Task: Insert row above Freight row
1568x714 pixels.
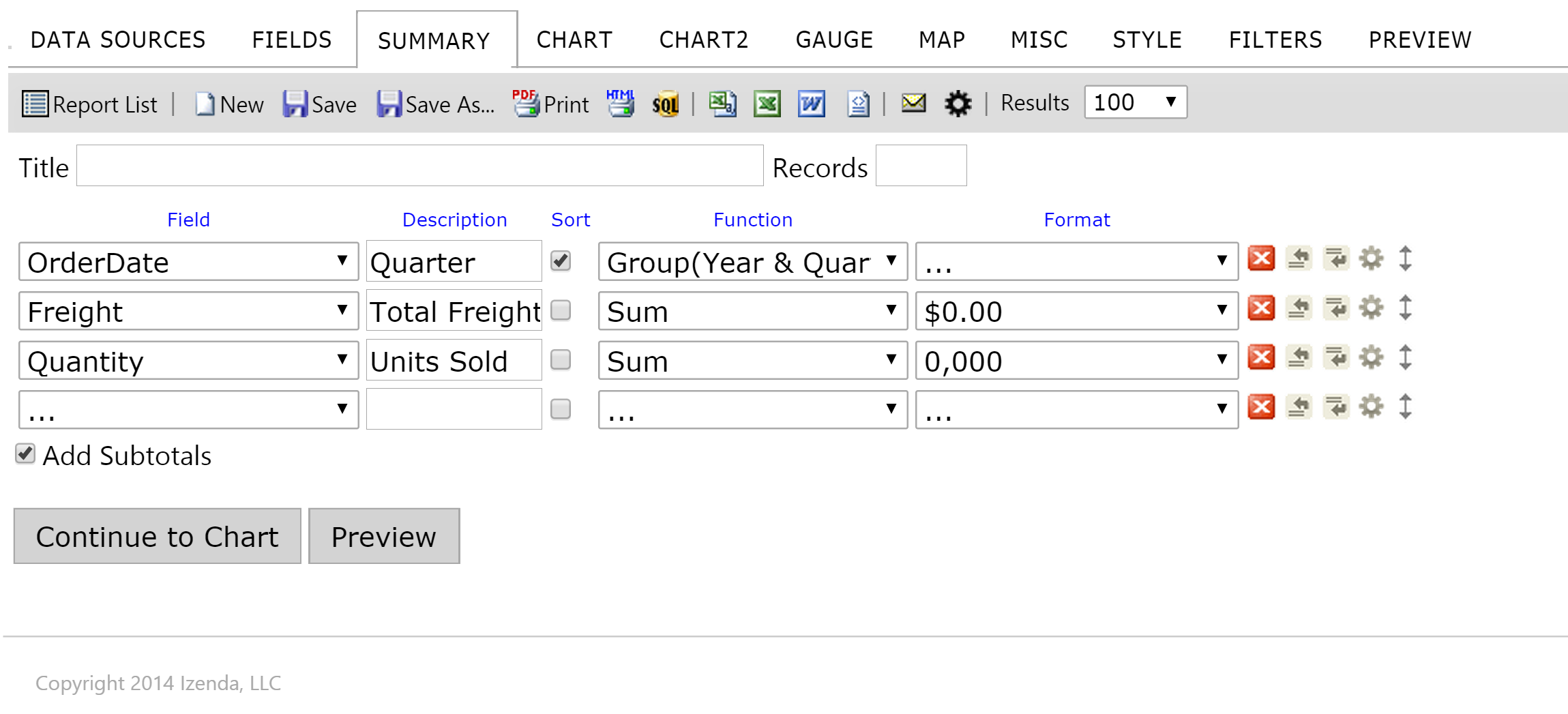Action: [1299, 308]
